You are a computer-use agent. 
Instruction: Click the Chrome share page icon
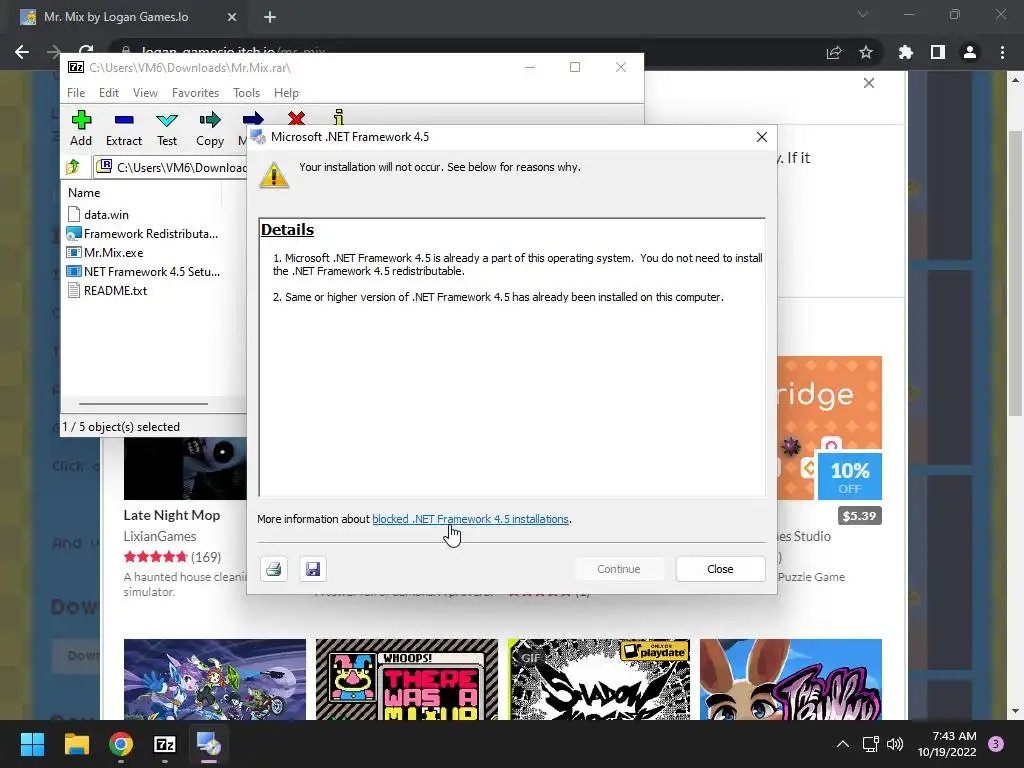[x=834, y=52]
